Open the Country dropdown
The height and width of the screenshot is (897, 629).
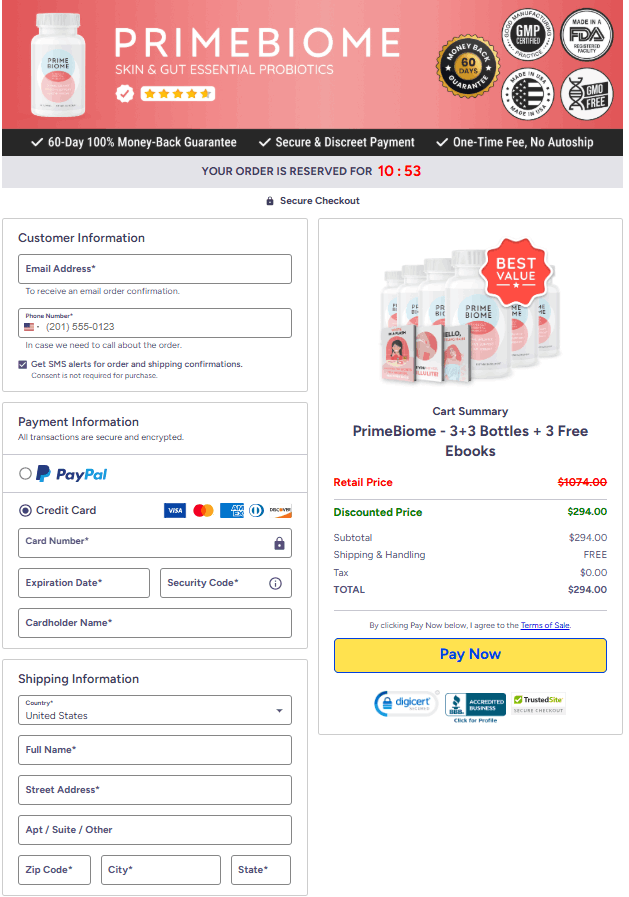click(155, 710)
